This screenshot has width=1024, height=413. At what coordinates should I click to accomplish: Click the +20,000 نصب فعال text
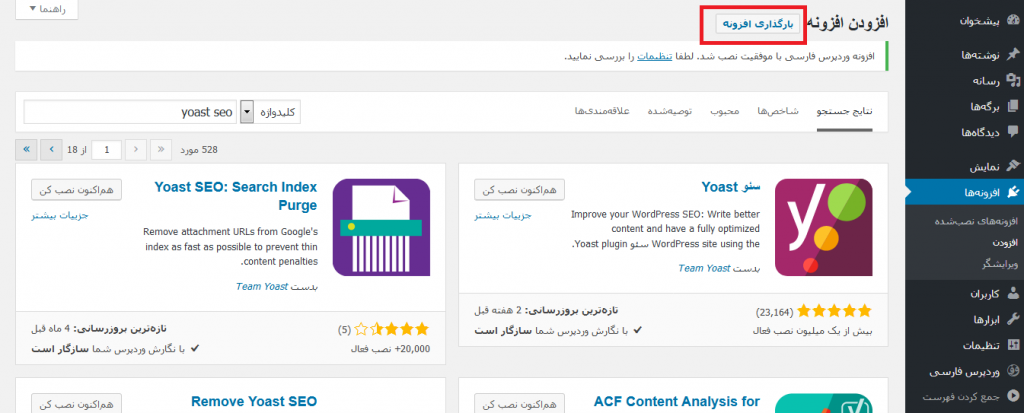coord(391,349)
